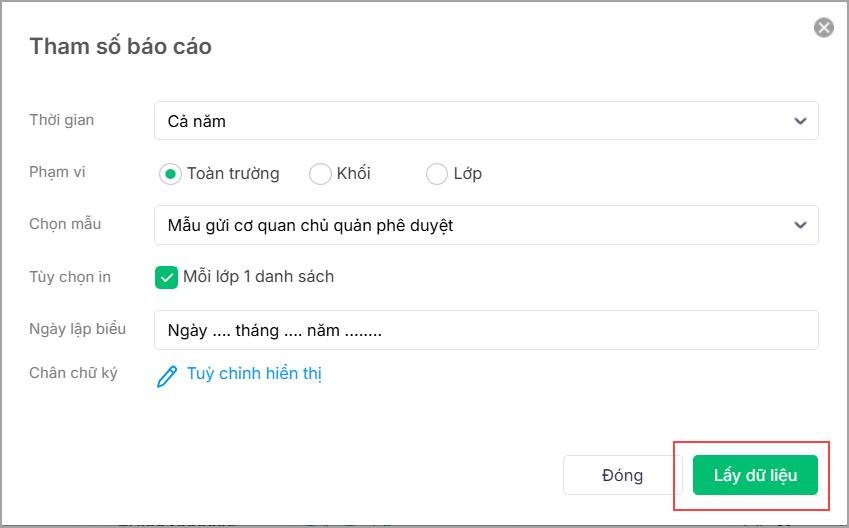Close the report parameters dialog with the X icon
This screenshot has width=849, height=528.
[824, 28]
